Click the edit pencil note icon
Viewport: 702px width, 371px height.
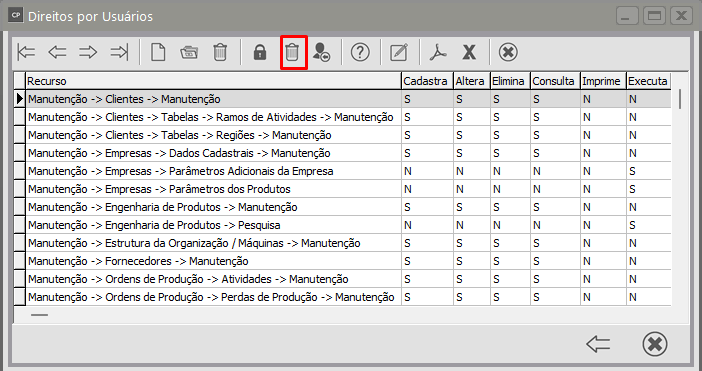[399, 52]
